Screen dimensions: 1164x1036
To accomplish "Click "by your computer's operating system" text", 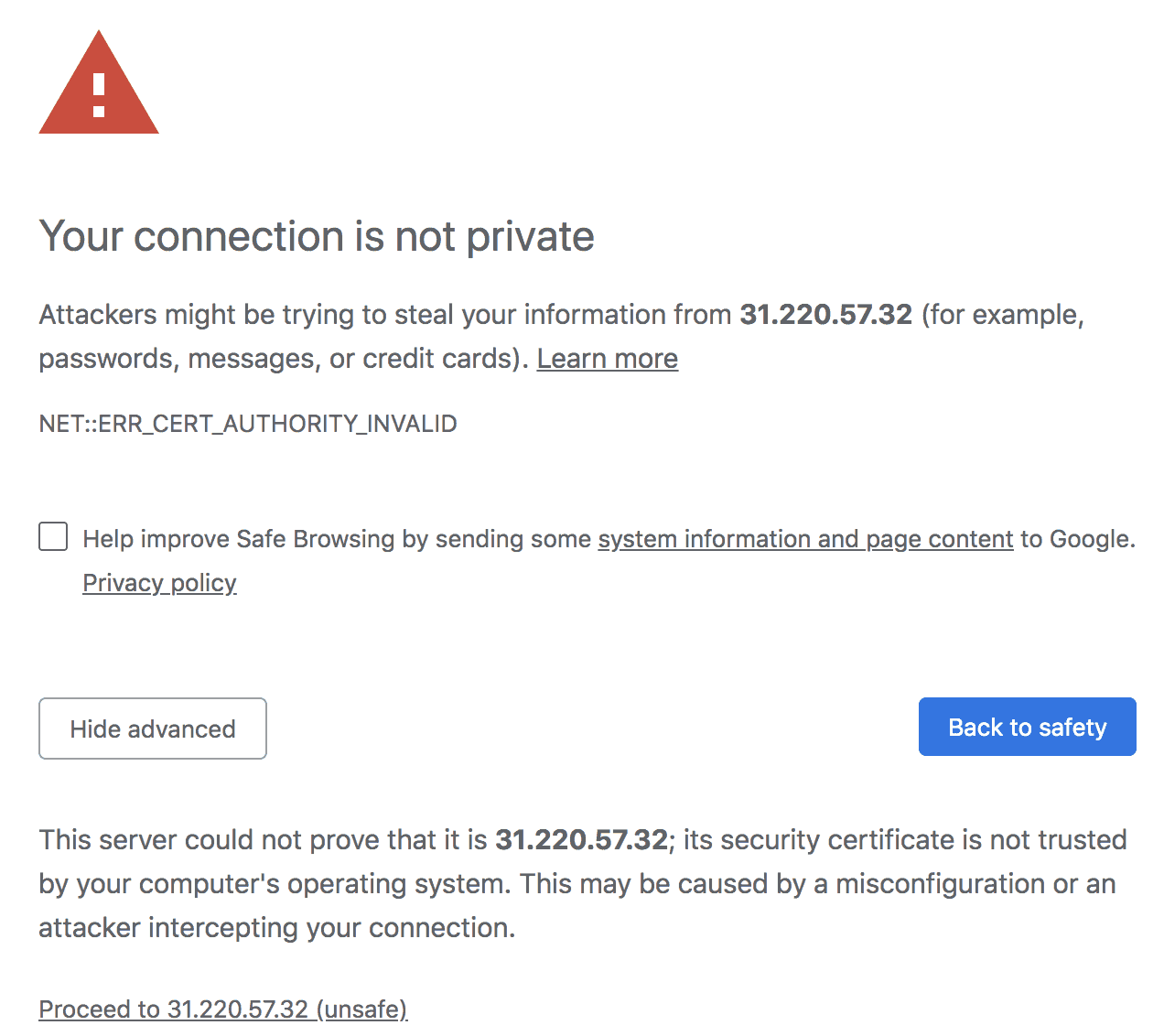I will [273, 884].
